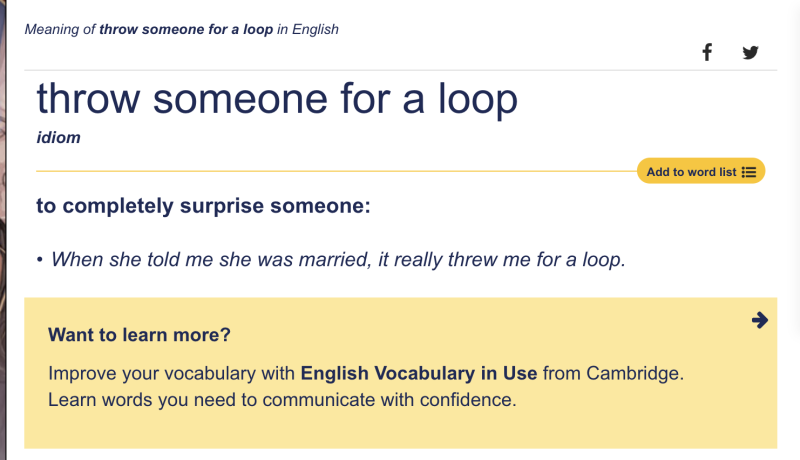Click the right arrow in the yellow promo box
Image resolution: width=800 pixels, height=460 pixels.
click(x=759, y=320)
